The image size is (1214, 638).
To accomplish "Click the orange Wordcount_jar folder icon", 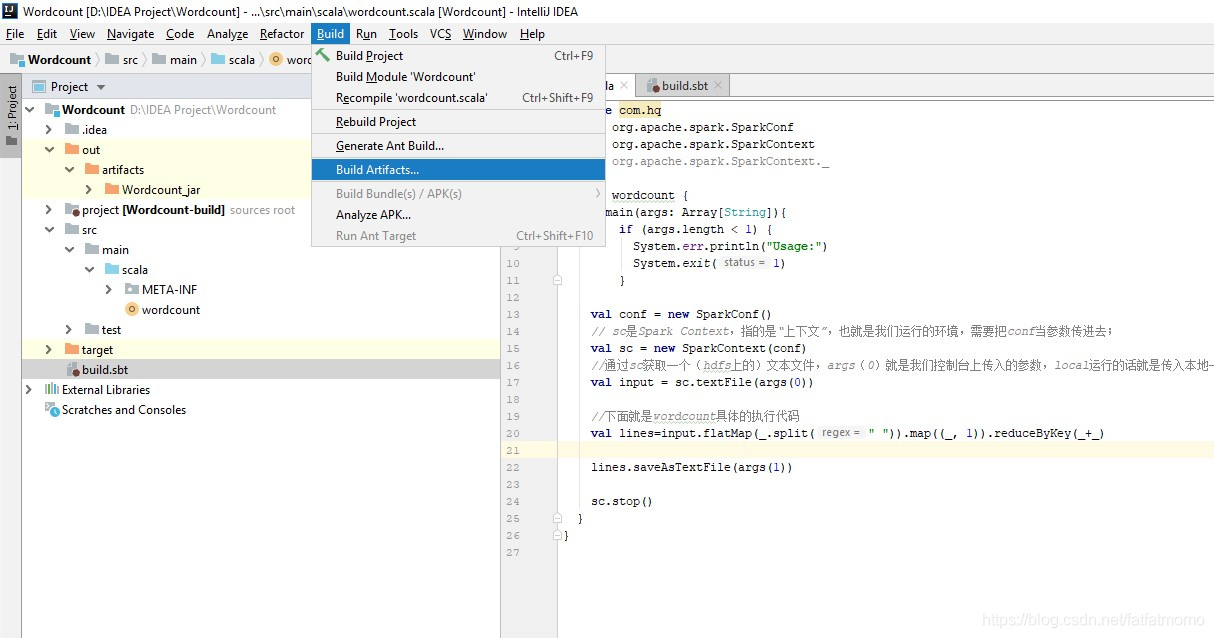I will pyautogui.click(x=111, y=190).
